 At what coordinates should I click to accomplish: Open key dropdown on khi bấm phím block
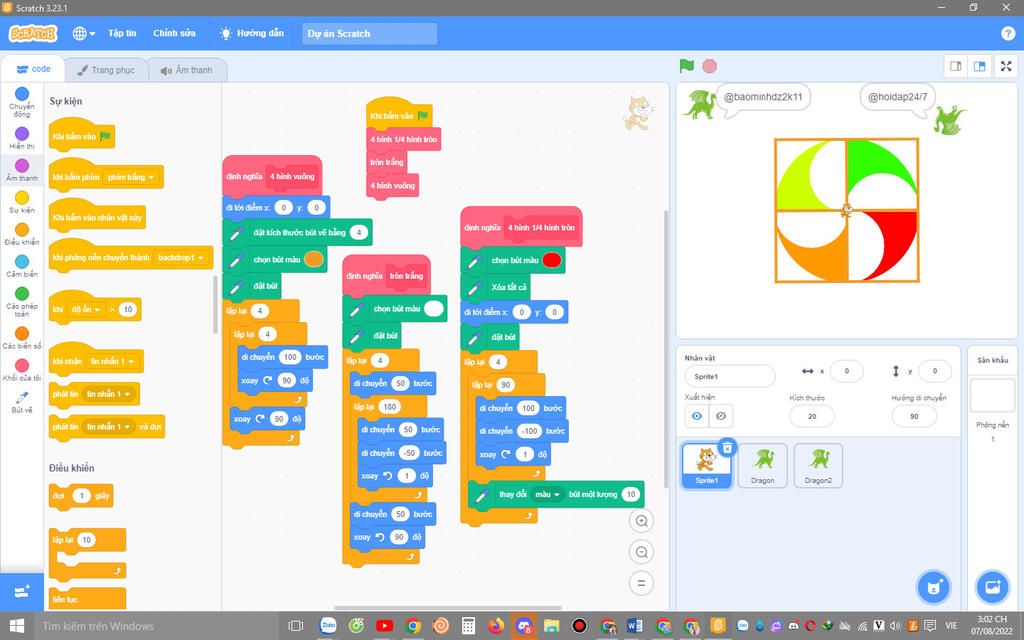131,177
